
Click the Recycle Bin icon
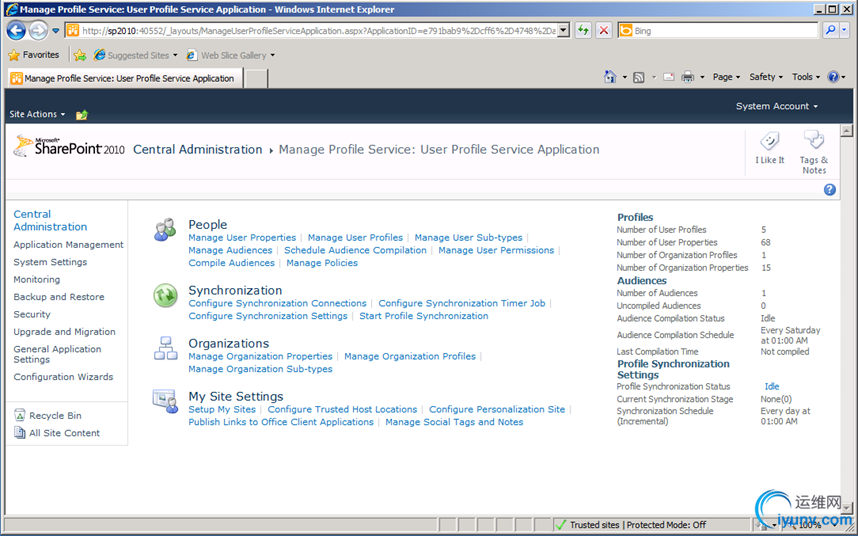point(20,415)
